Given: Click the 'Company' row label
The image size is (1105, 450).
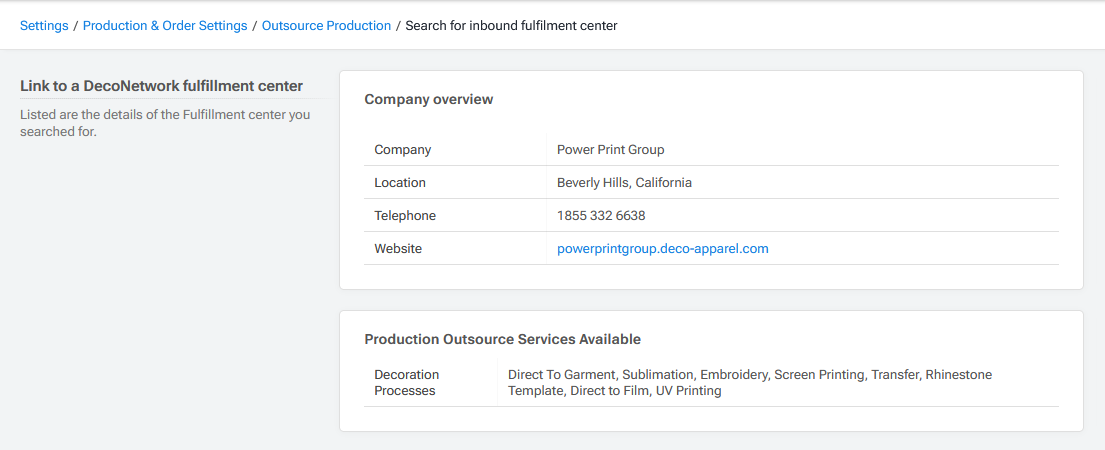Looking at the screenshot, I should coord(402,149).
